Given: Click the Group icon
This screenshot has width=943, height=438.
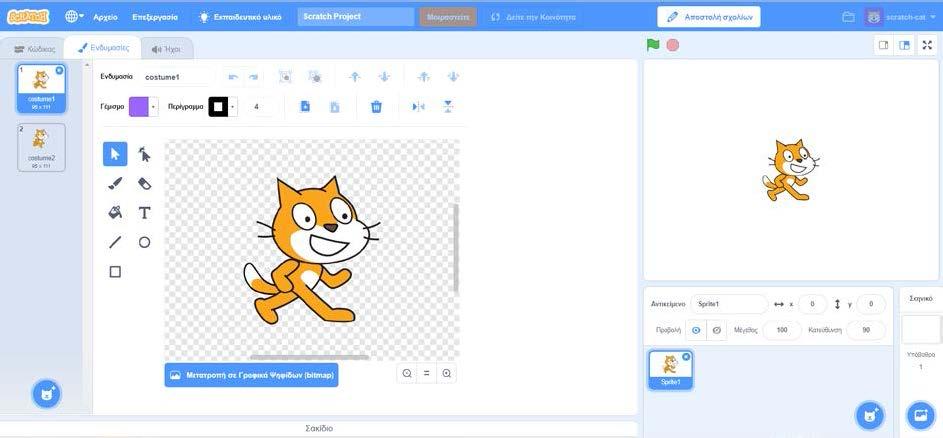Looking at the screenshot, I should [285, 76].
